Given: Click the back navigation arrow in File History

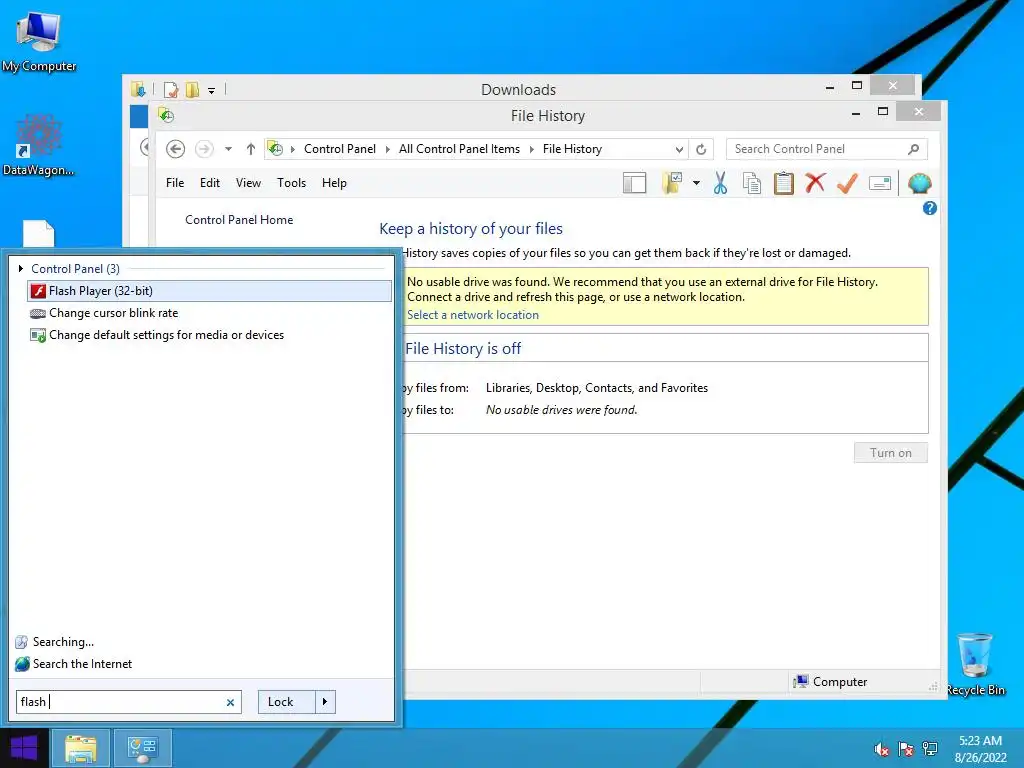Looking at the screenshot, I should pos(175,149).
